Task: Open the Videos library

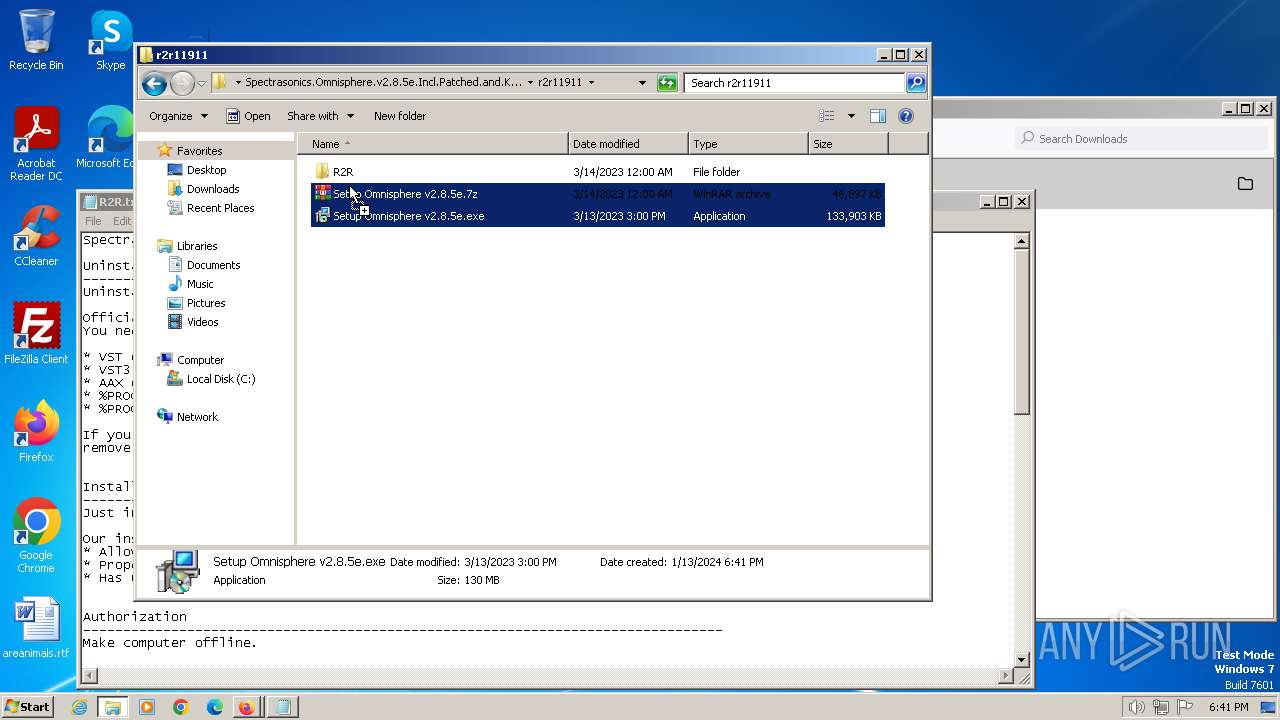Action: tap(202, 322)
